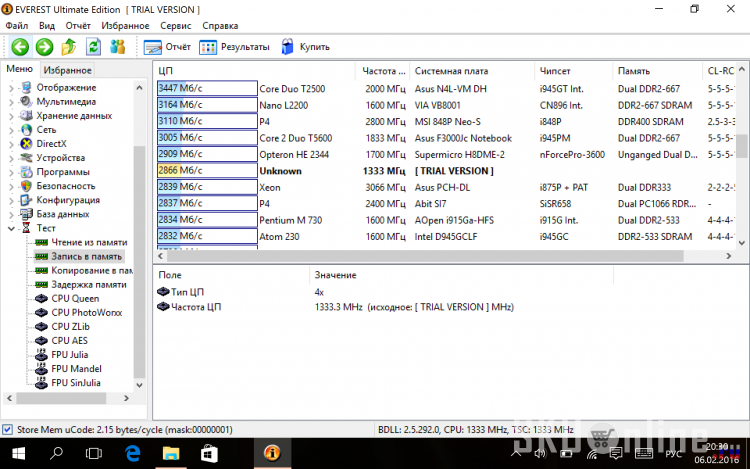The width and height of the screenshot is (750, 469).
Task: Click the green Forward arrow toolbar icon
Action: (44, 47)
